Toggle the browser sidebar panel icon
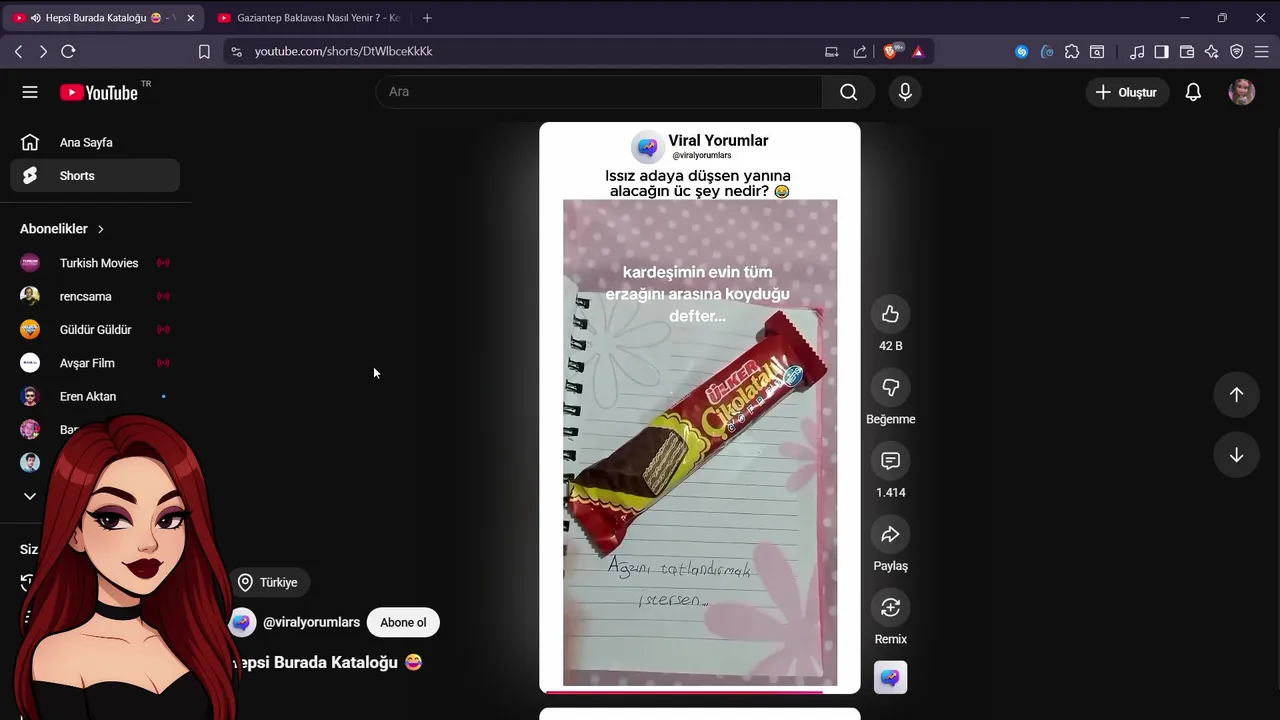 (x=1162, y=51)
